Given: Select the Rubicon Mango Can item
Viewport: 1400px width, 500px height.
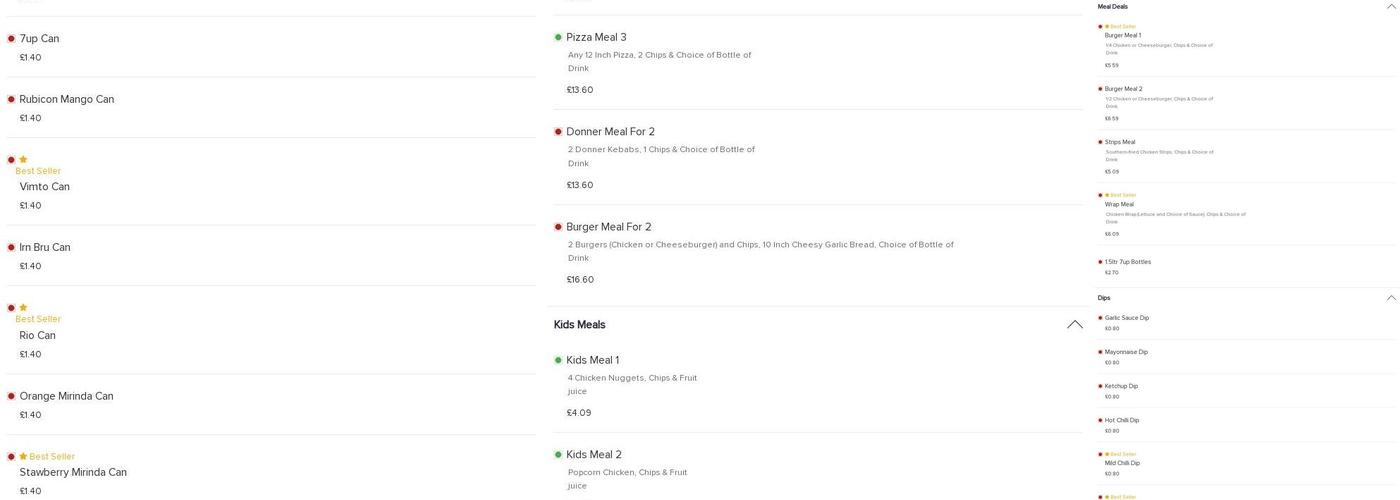Looking at the screenshot, I should [67, 100].
